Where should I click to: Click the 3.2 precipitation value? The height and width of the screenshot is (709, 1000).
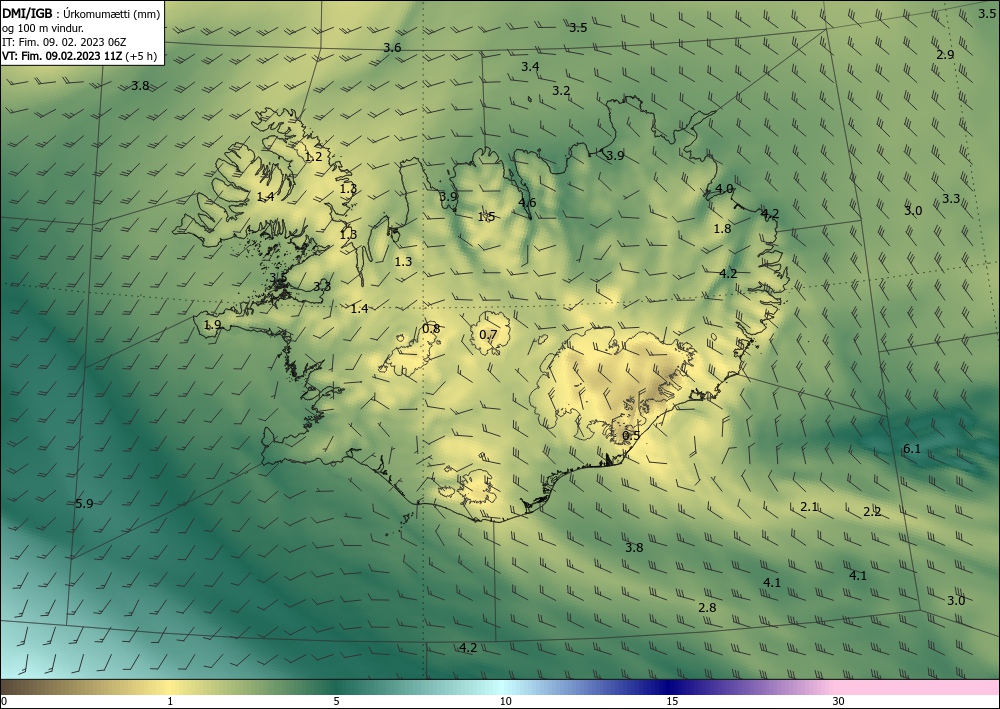[x=561, y=91]
